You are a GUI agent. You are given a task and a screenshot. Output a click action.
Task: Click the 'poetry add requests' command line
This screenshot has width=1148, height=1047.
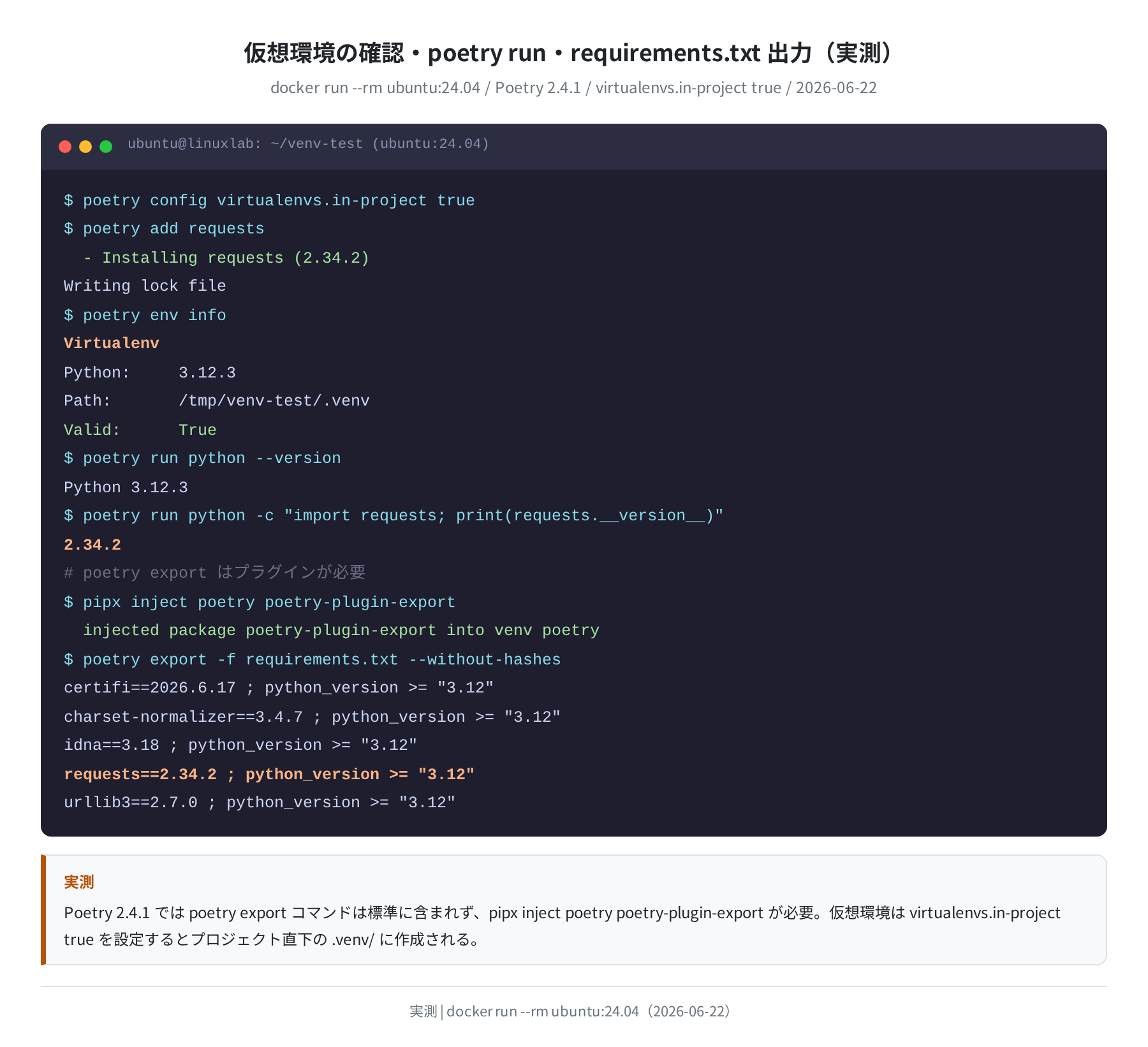coord(164,229)
